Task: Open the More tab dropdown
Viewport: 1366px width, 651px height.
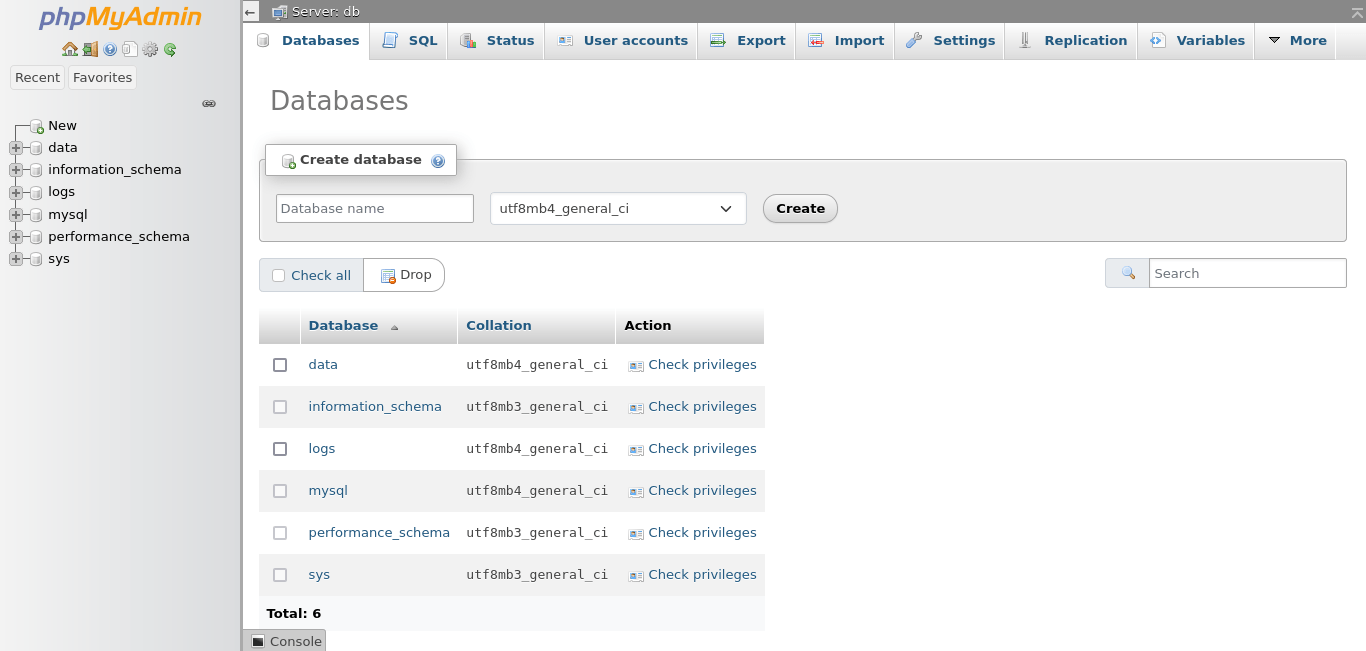Action: tap(1296, 41)
